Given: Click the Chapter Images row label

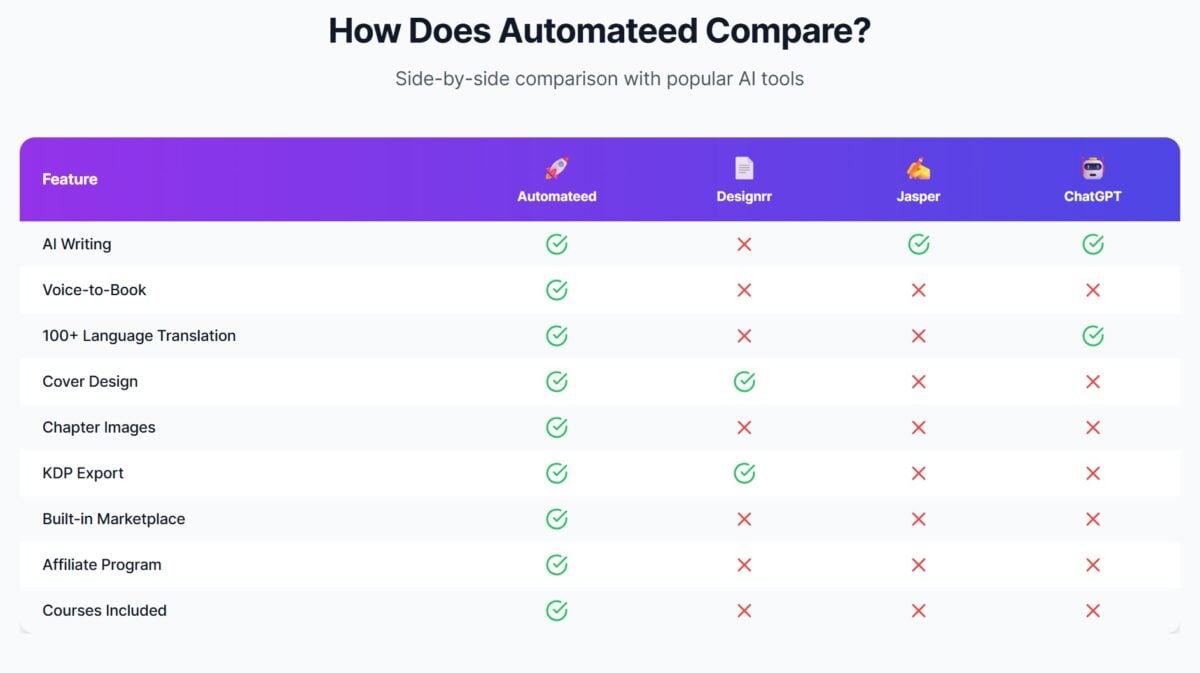Looking at the screenshot, I should [x=99, y=427].
